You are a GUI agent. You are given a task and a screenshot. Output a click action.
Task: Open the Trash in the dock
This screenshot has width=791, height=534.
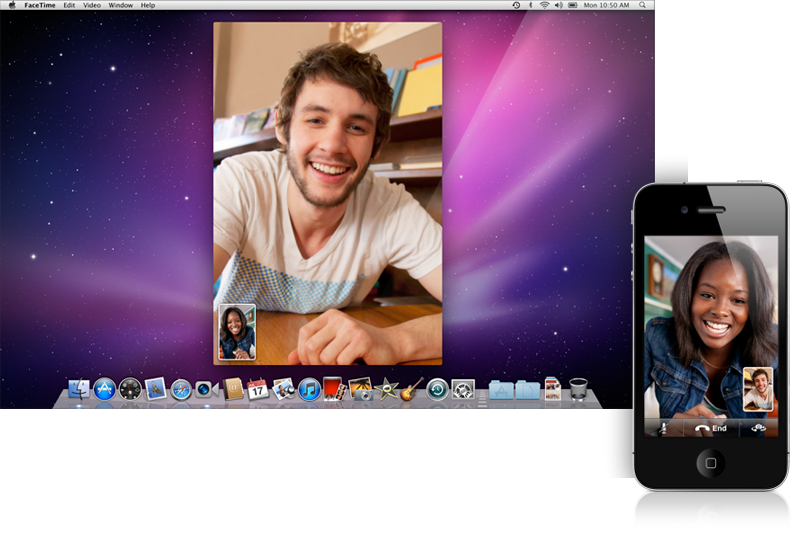pos(578,389)
